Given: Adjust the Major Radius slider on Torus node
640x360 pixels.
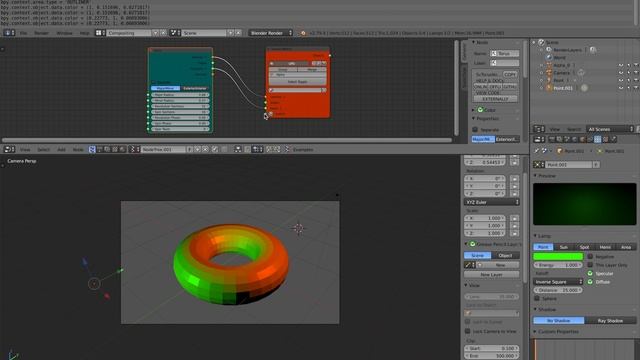Looking at the screenshot, I should pos(180,95).
